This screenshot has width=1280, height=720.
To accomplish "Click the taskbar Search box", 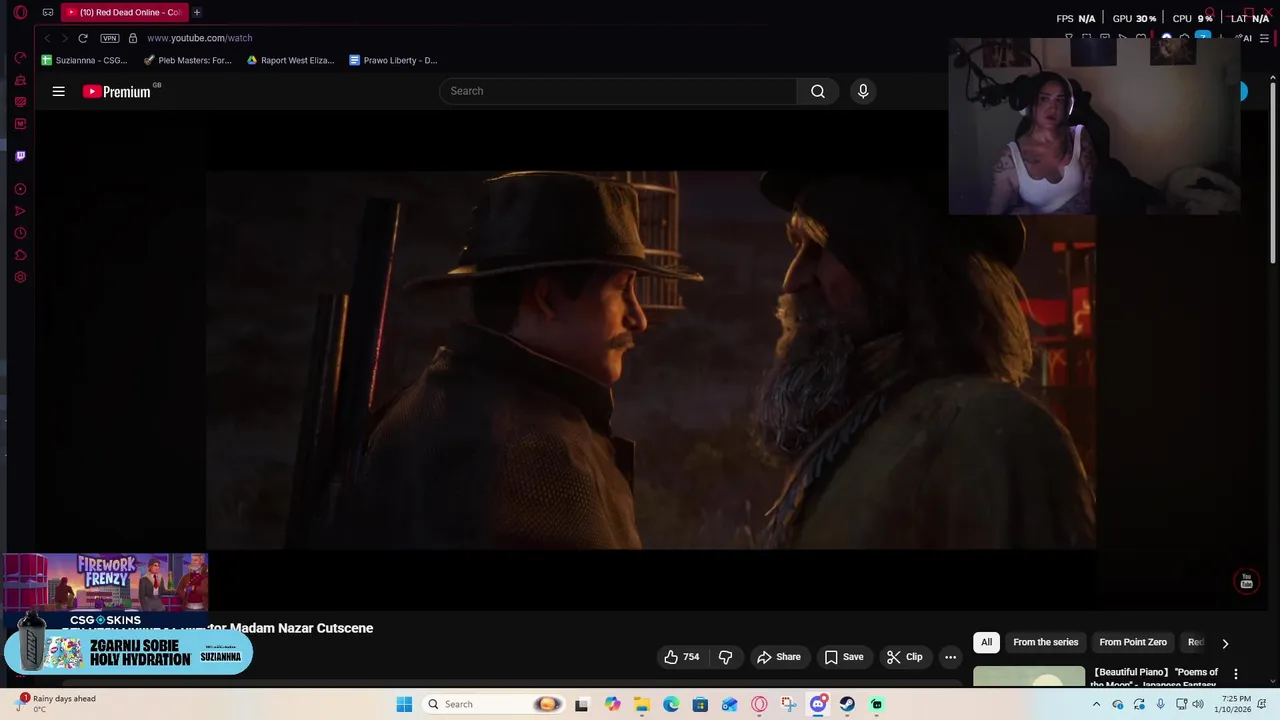I will click(494, 704).
